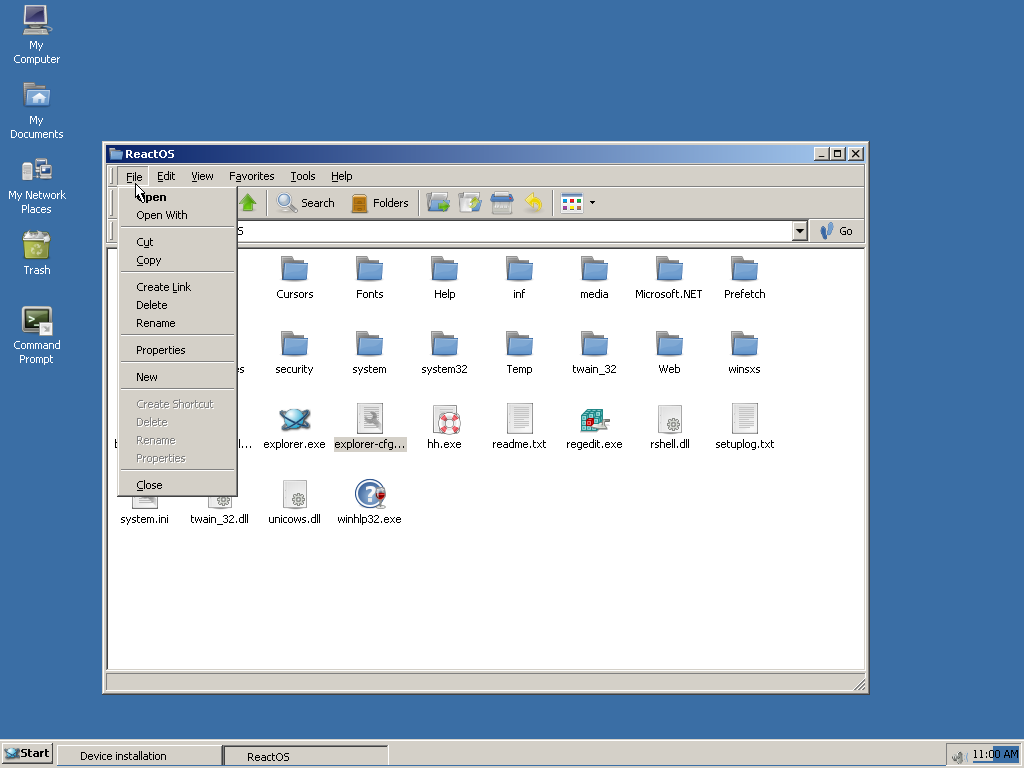Select the twain_32.dll file label
This screenshot has width=1024, height=768.
coord(219,519)
